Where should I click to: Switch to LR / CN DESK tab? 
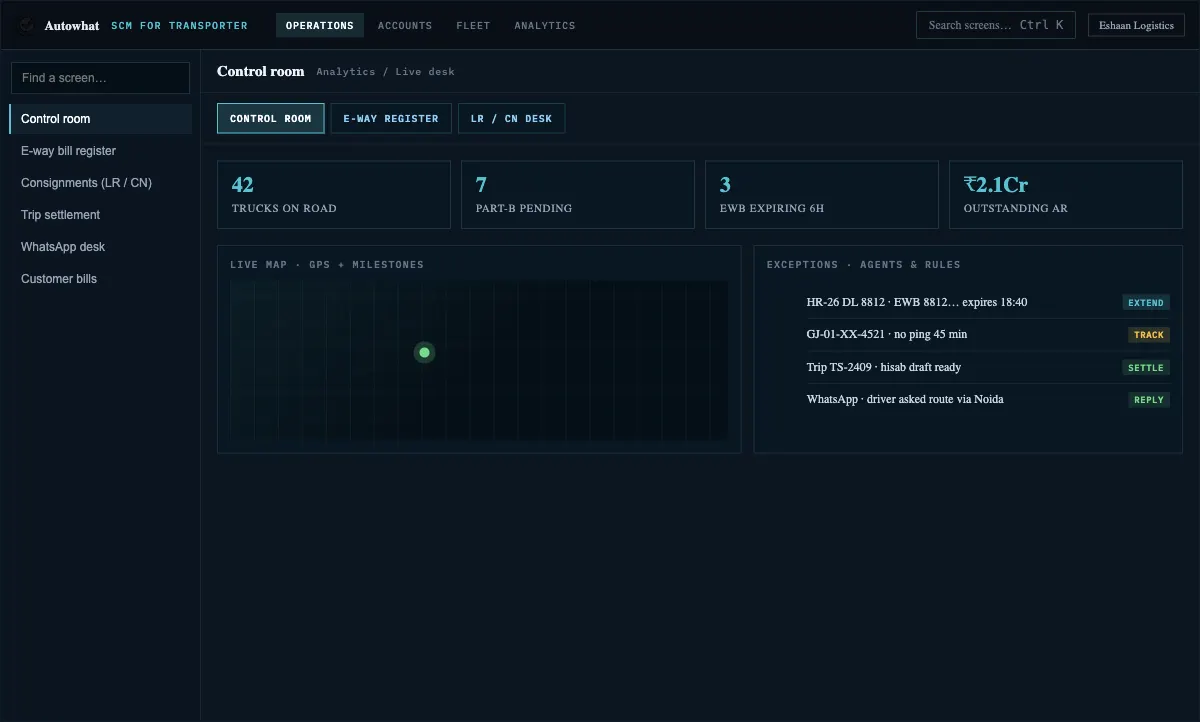pyautogui.click(x=511, y=118)
